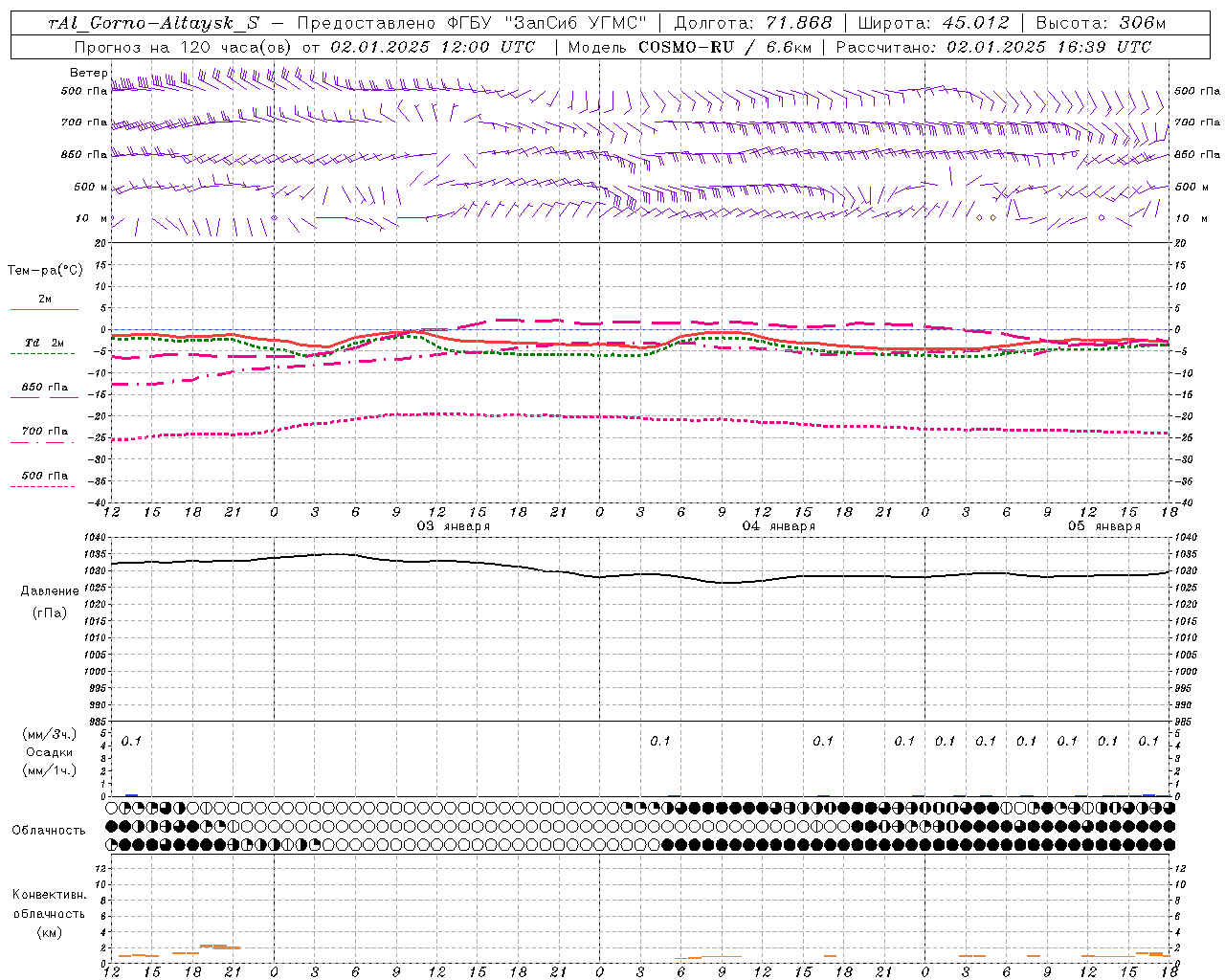Click the Осадки label
This screenshot has height=980, width=1225.
pyautogui.click(x=50, y=752)
